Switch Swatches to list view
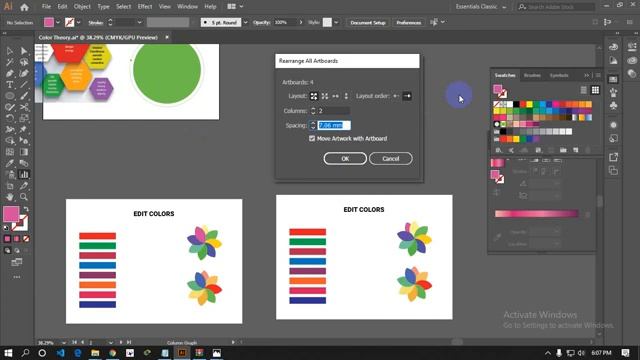Screen dimensions: 640x360 point(584,90)
